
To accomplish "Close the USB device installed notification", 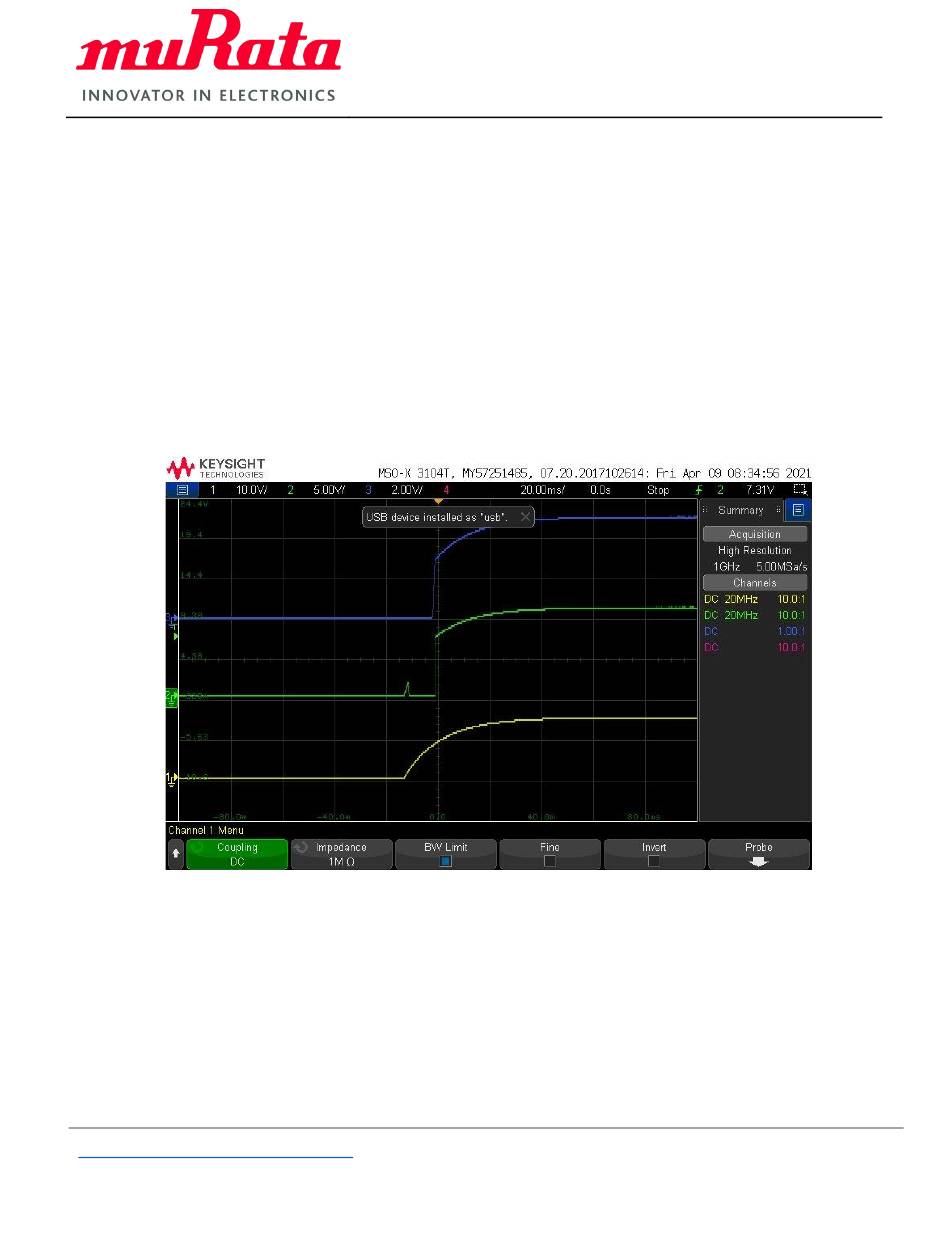I will point(525,517).
